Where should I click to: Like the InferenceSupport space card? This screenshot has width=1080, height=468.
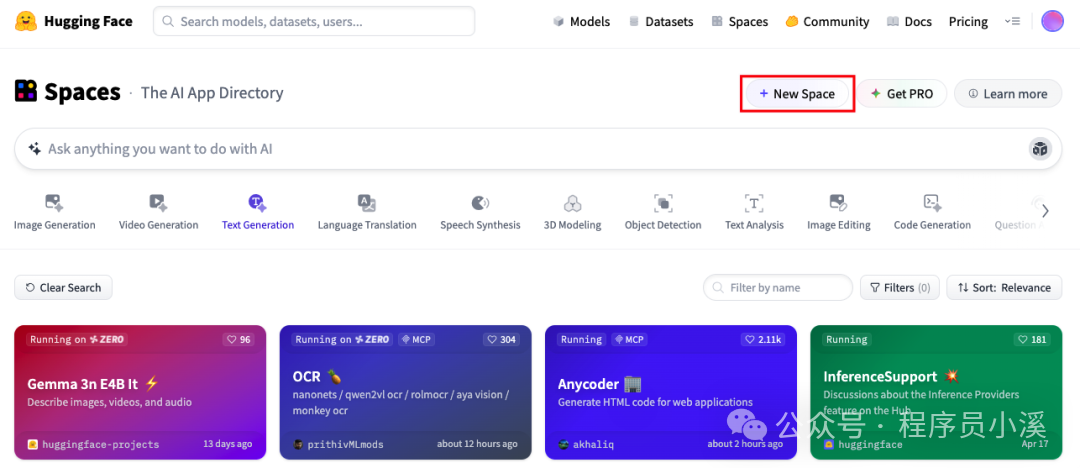pos(1032,340)
